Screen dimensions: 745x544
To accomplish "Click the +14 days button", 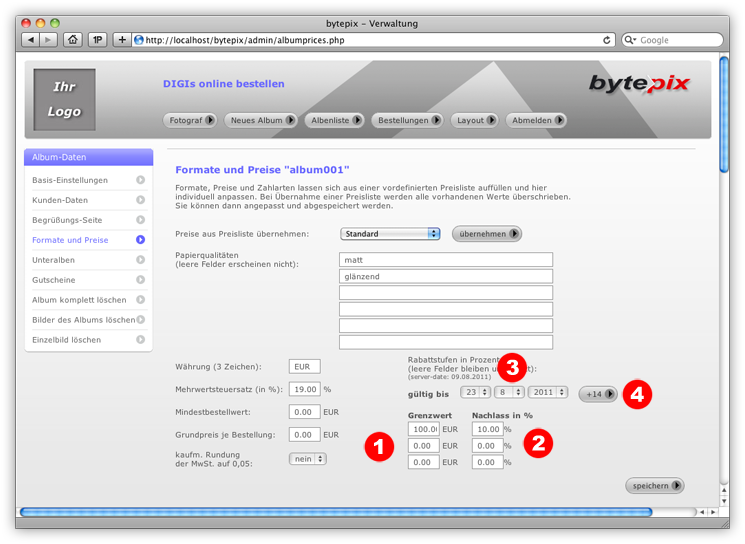I will pos(598,394).
